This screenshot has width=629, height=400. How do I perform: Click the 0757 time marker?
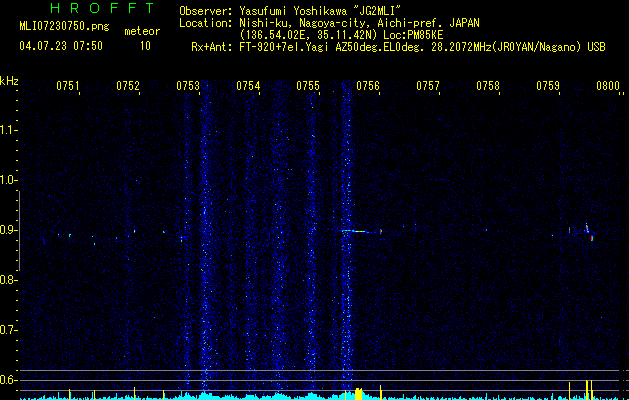pyautogui.click(x=428, y=86)
